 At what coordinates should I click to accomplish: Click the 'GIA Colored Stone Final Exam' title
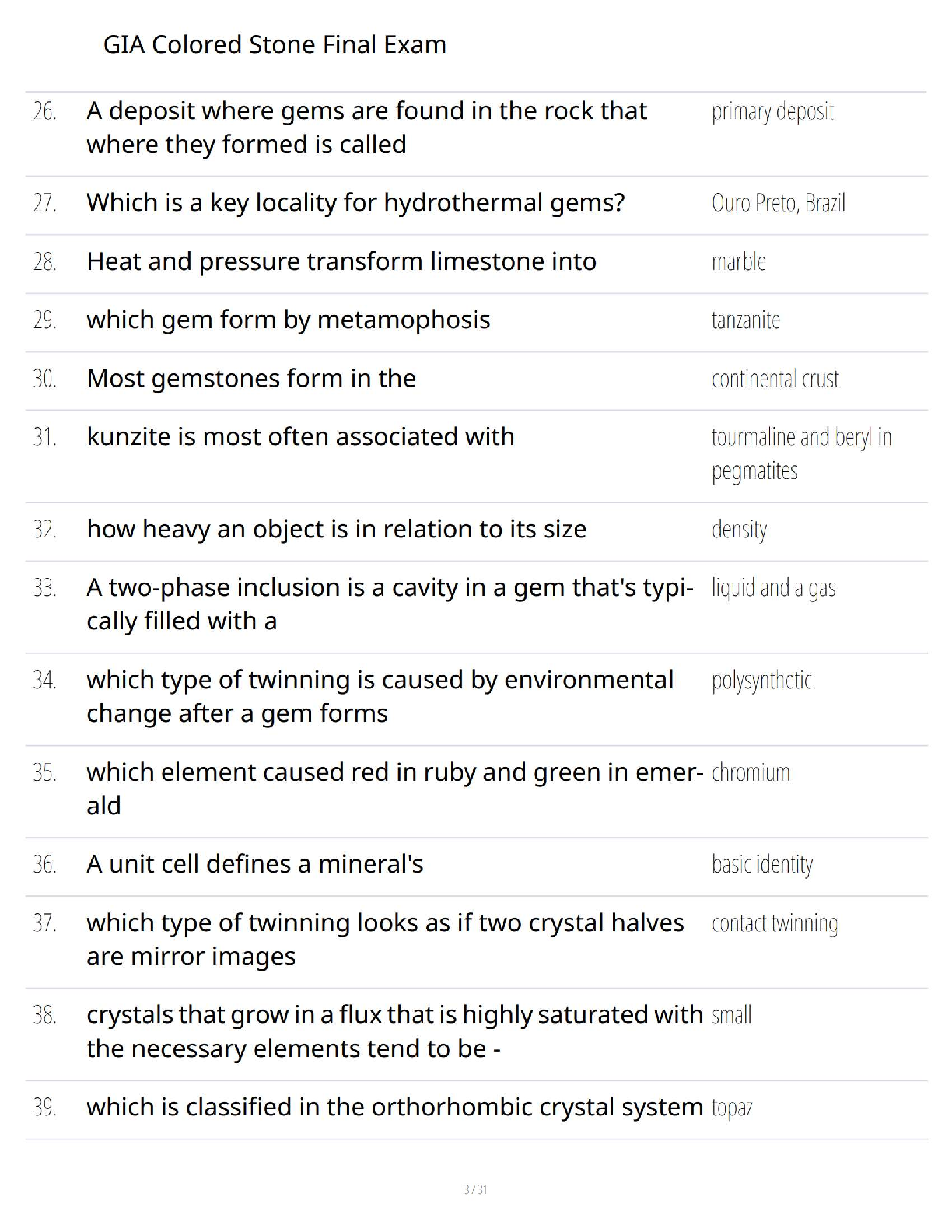click(x=275, y=44)
